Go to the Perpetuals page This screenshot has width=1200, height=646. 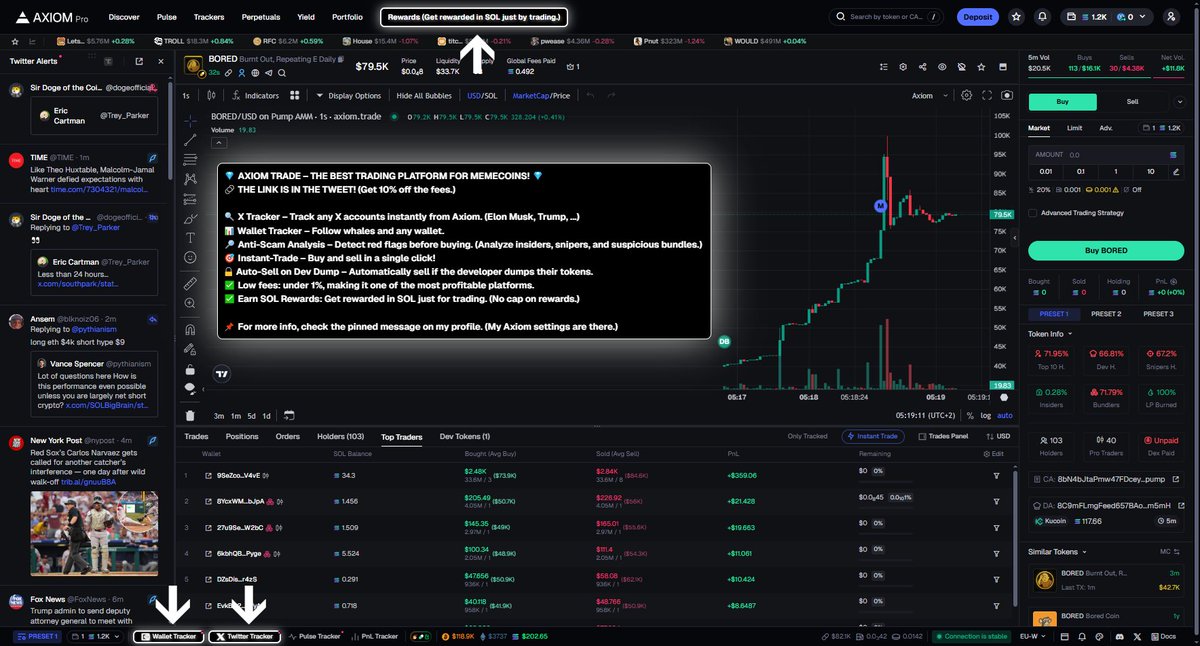click(x=261, y=17)
